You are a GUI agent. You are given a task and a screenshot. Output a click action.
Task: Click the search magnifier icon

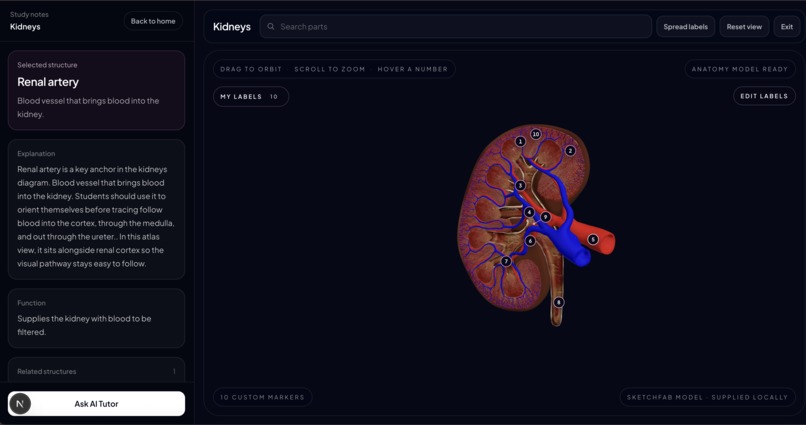[x=271, y=26]
